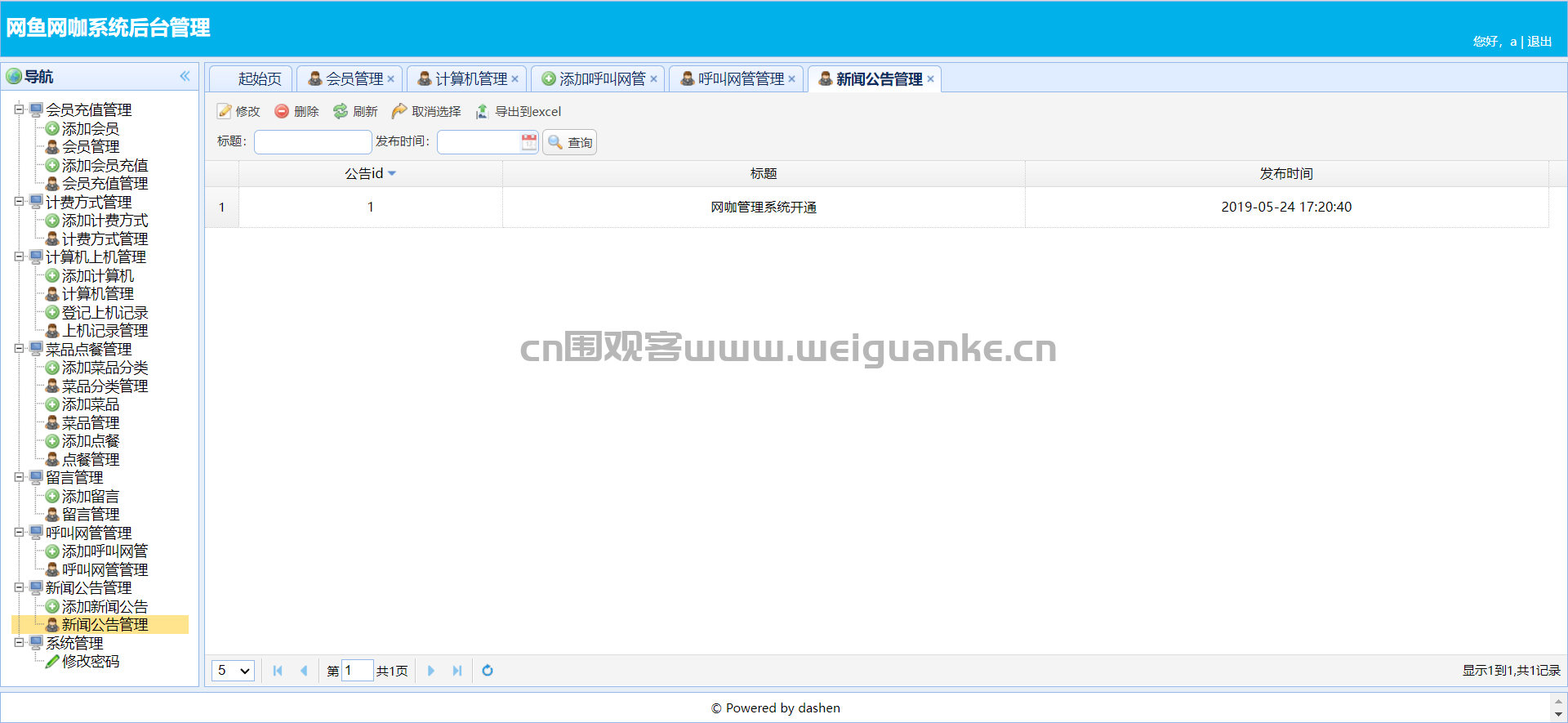The image size is (1568, 723).
Task: Open 添加菜品分类 in navigation tree
Action: (x=105, y=367)
